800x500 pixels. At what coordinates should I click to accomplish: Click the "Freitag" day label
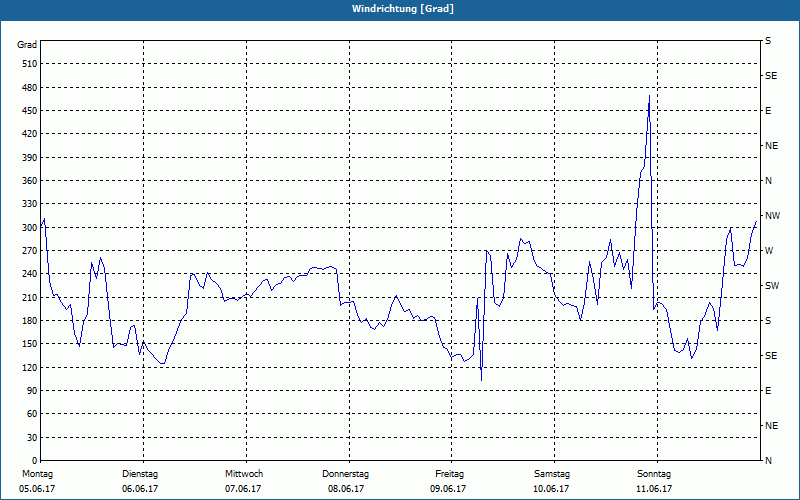point(449,474)
